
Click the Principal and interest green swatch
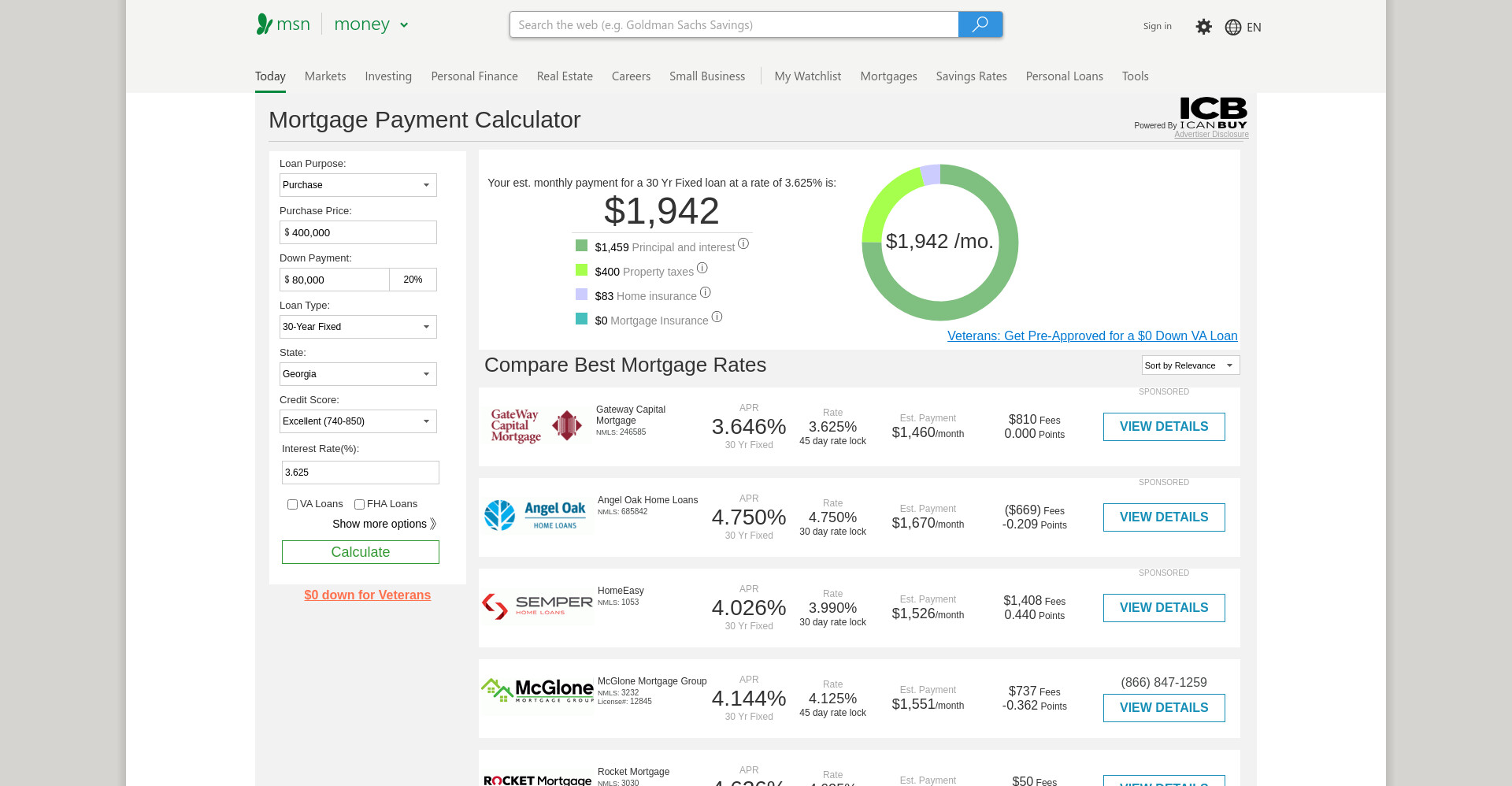581,246
